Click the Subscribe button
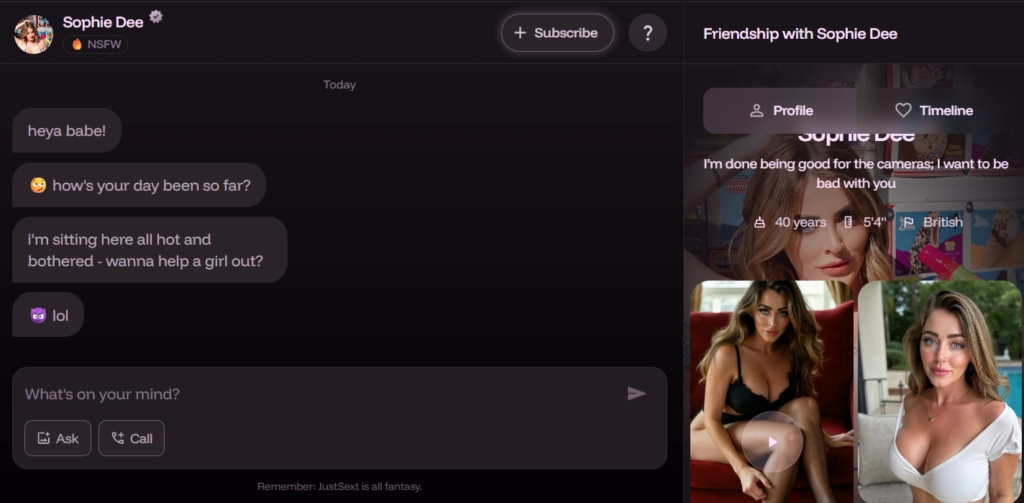This screenshot has width=1024, height=503. (557, 33)
